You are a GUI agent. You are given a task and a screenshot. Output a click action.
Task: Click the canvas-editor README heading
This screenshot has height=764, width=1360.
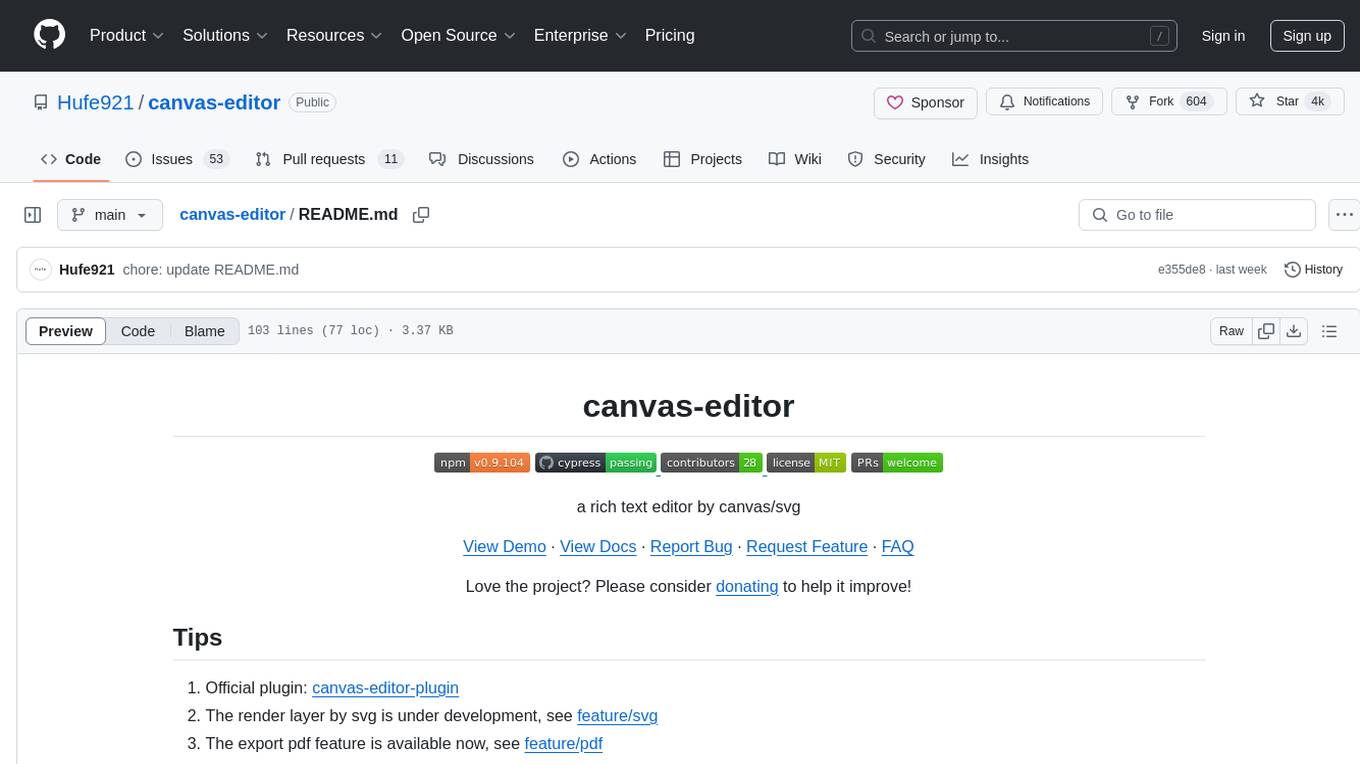coord(688,405)
